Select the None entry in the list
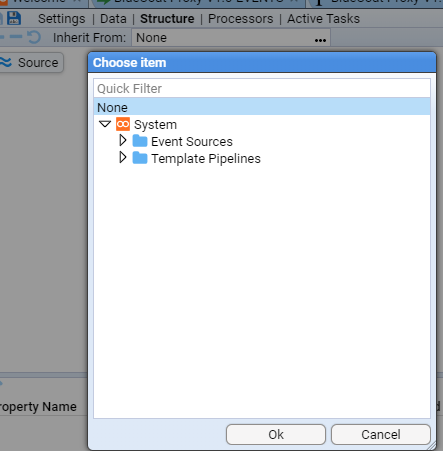The image size is (443, 451). (x=262, y=107)
